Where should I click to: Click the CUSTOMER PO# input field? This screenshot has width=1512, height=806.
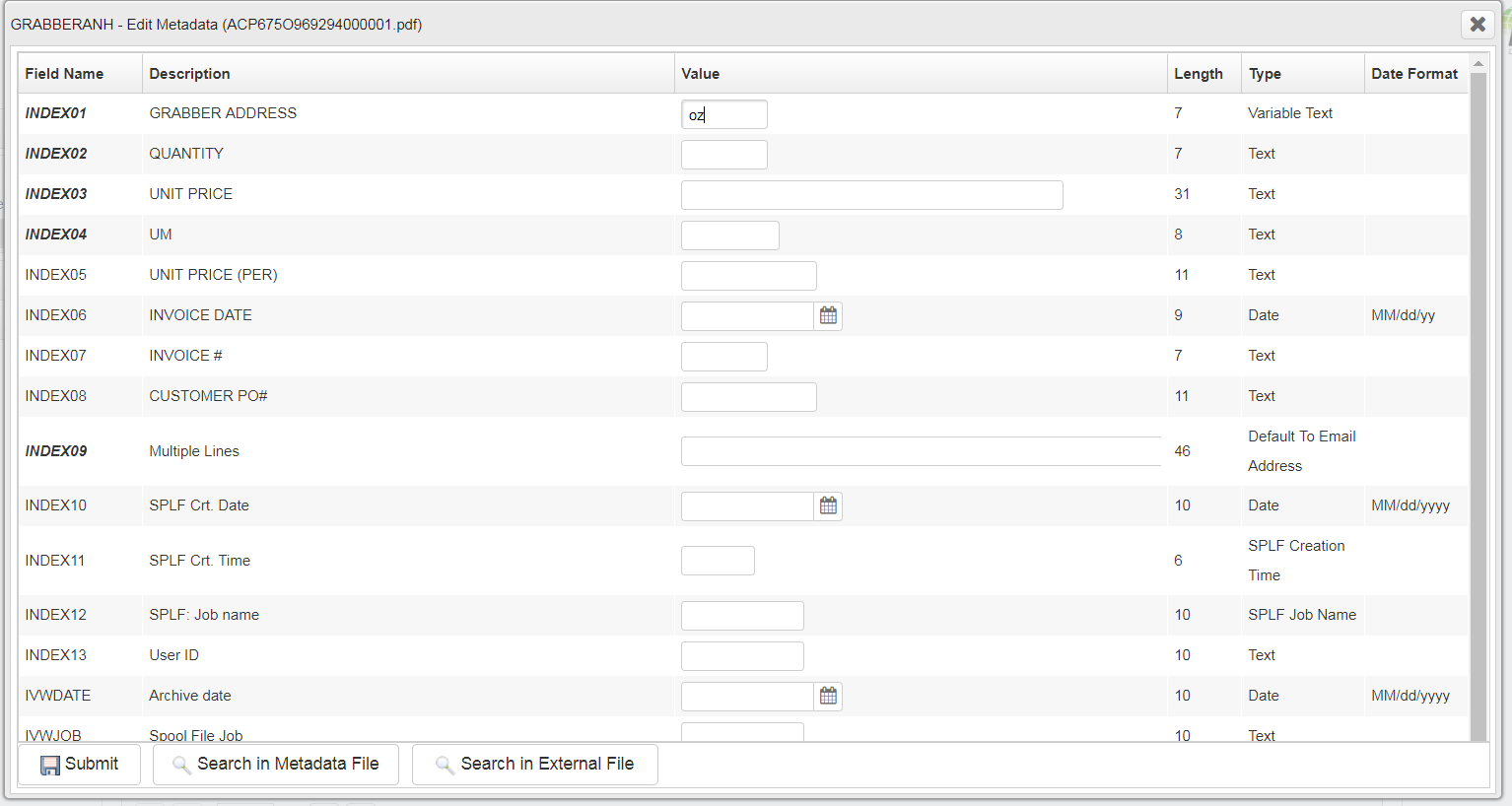click(x=748, y=397)
